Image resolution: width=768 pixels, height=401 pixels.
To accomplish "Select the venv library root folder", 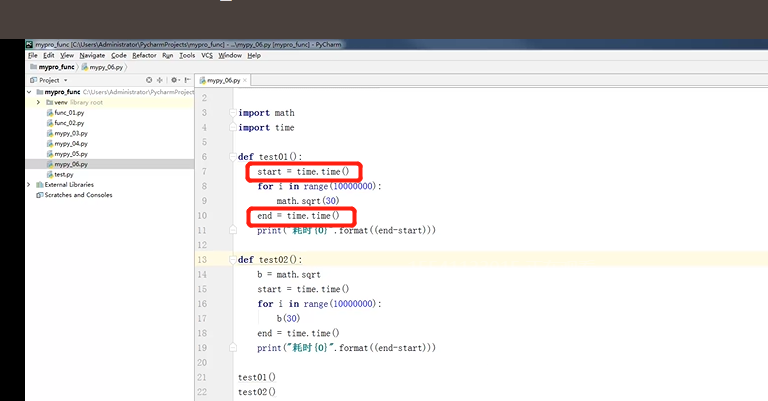I will tap(74, 102).
